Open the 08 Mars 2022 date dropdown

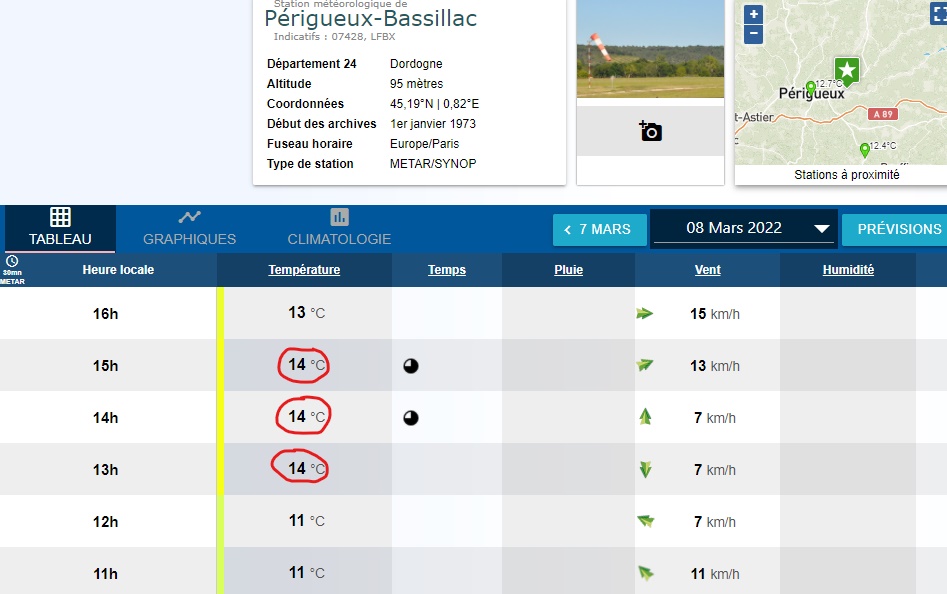(743, 228)
